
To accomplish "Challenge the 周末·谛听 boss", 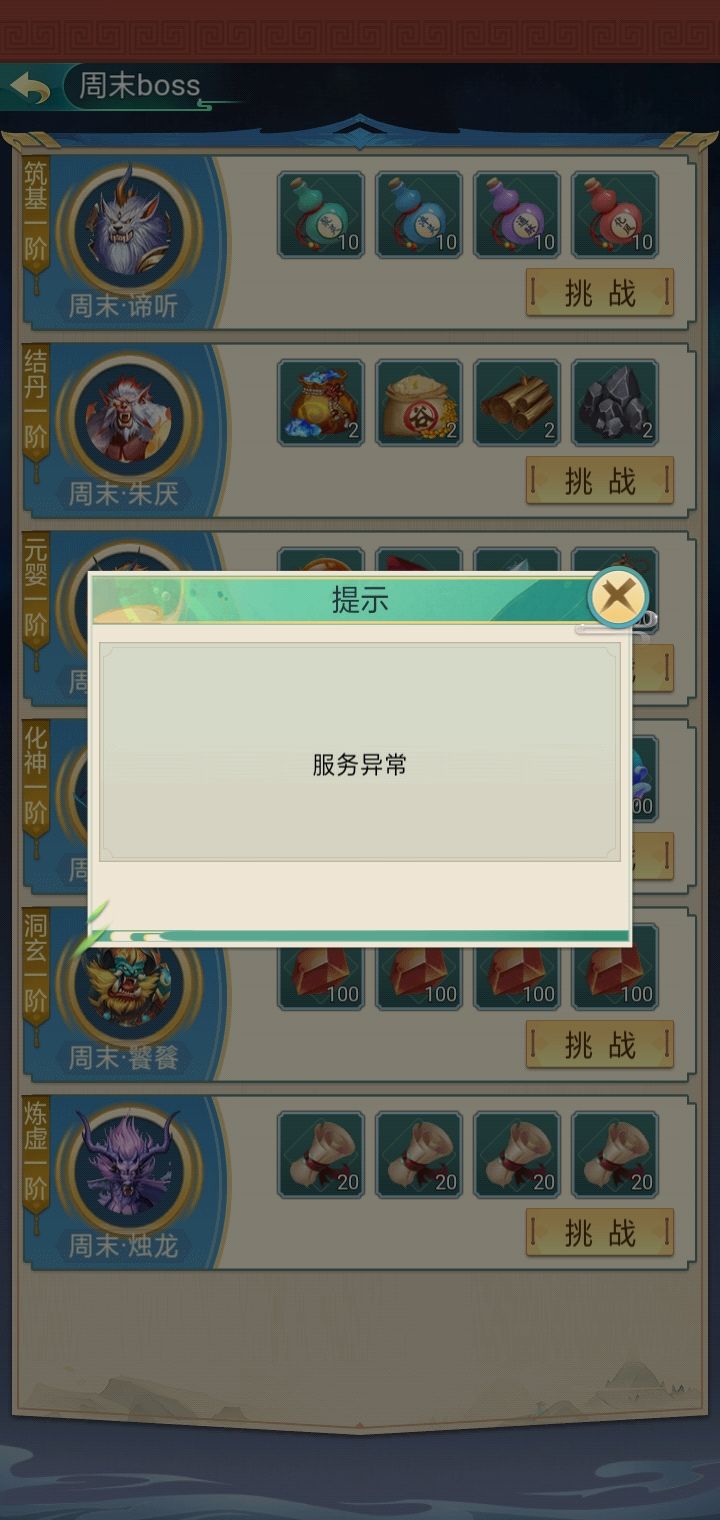I will [600, 293].
